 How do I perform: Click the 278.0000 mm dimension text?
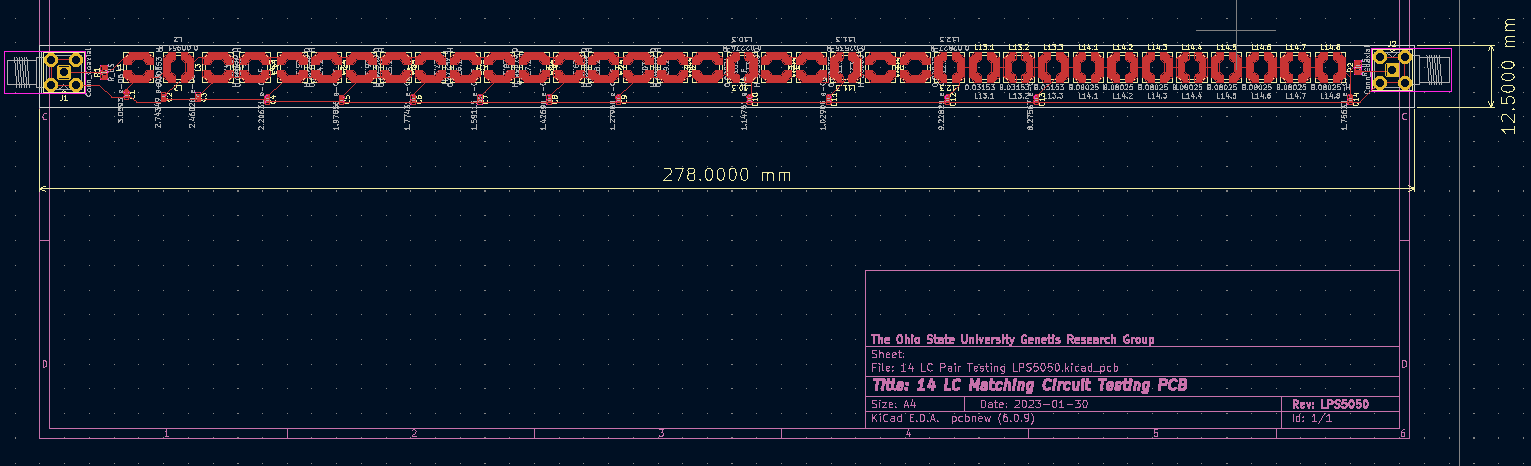[x=726, y=175]
